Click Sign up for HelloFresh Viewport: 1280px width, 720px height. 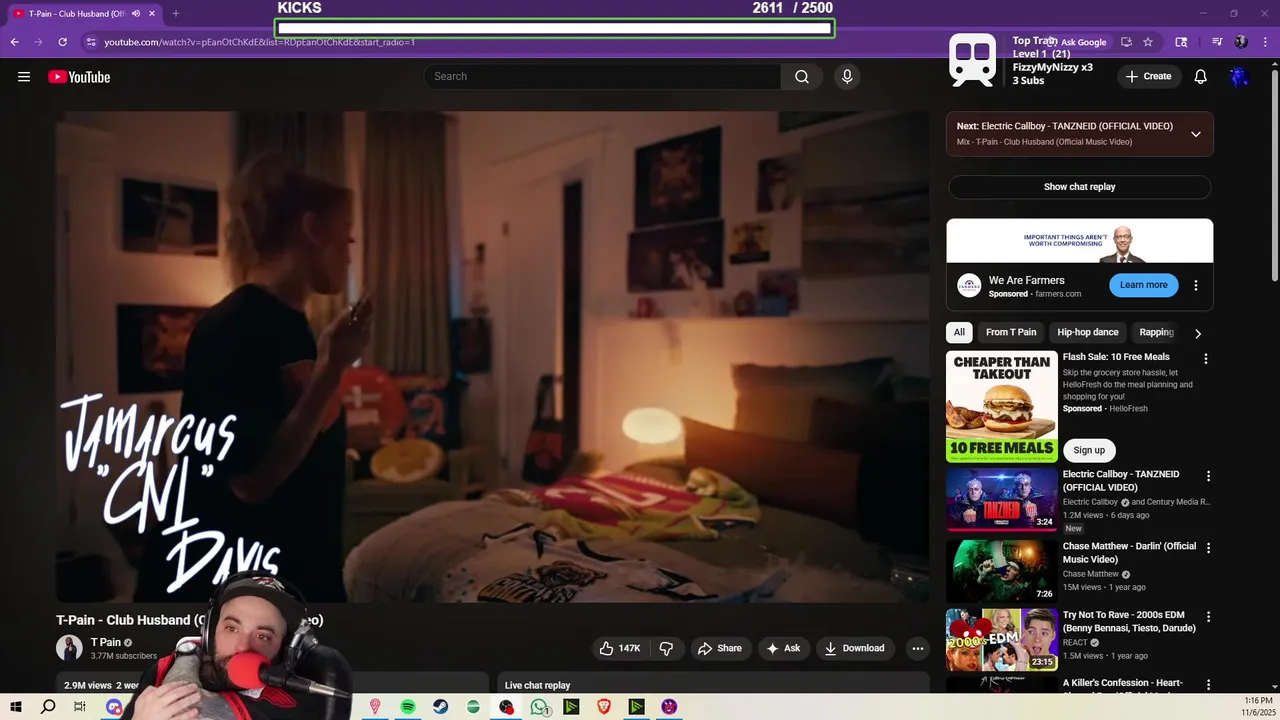pyautogui.click(x=1089, y=450)
